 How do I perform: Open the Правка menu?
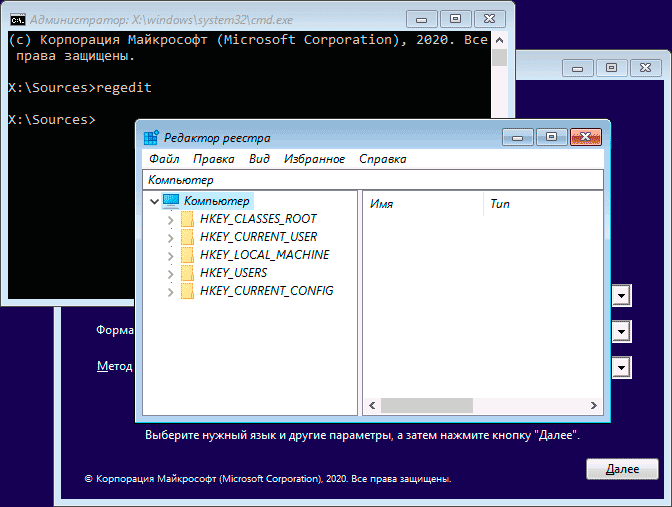213,159
